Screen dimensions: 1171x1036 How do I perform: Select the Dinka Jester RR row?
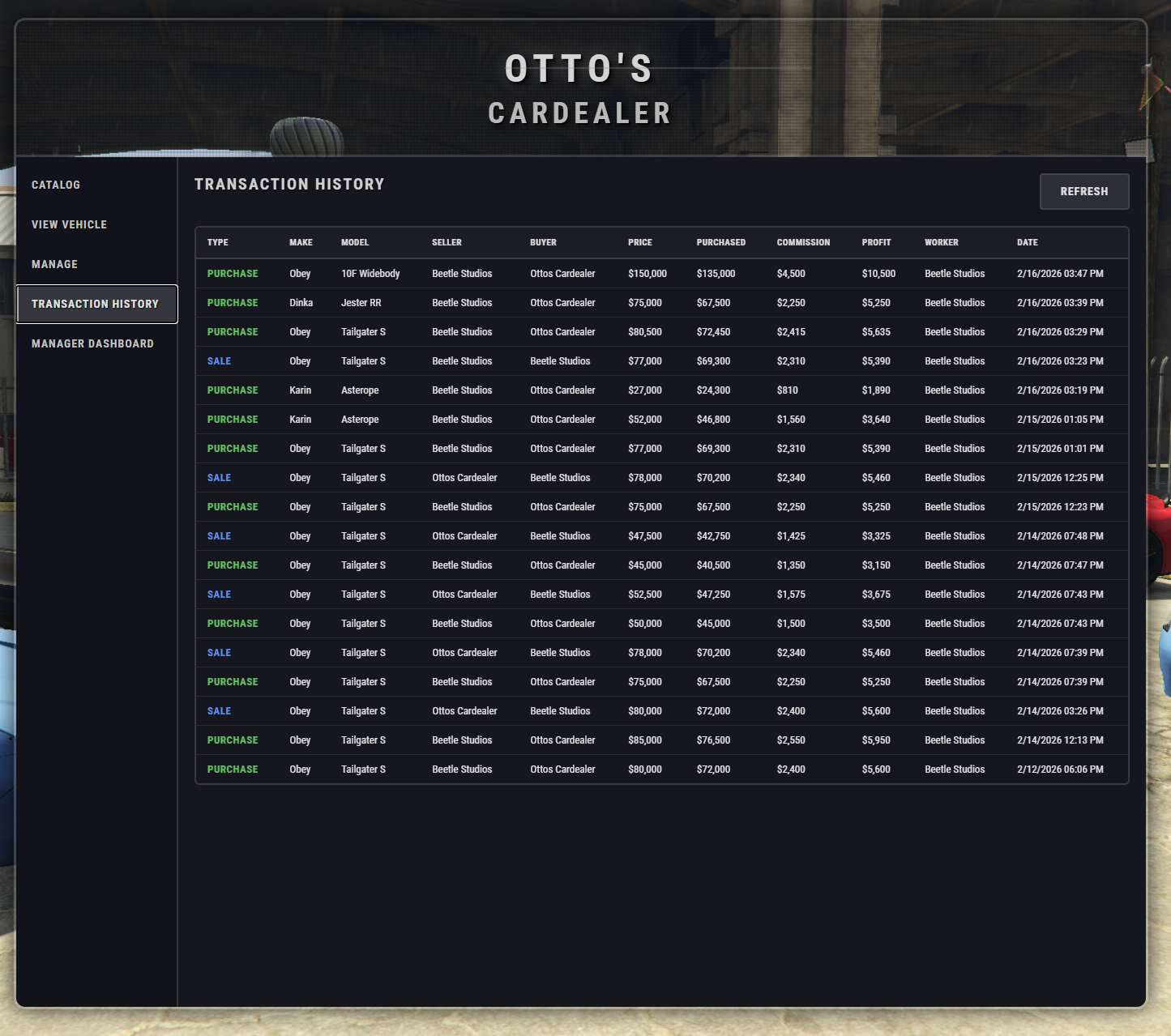point(661,303)
